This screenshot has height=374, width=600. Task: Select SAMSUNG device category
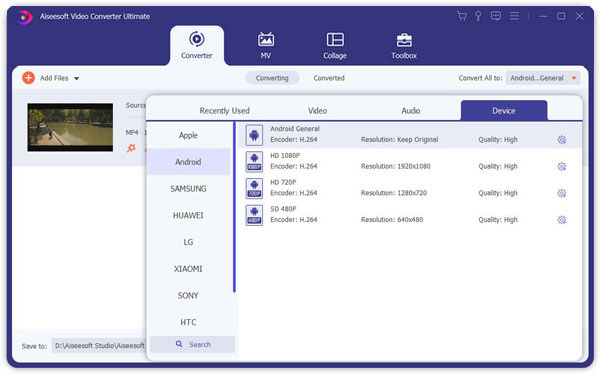point(188,189)
